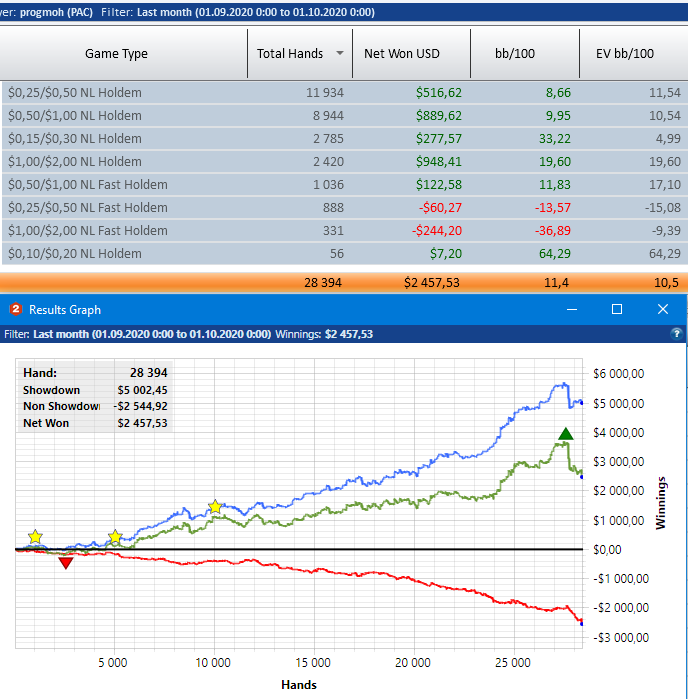The width and height of the screenshot is (688, 699).
Task: Select the yellow star marker near 5 000 hands
Action: (x=115, y=536)
